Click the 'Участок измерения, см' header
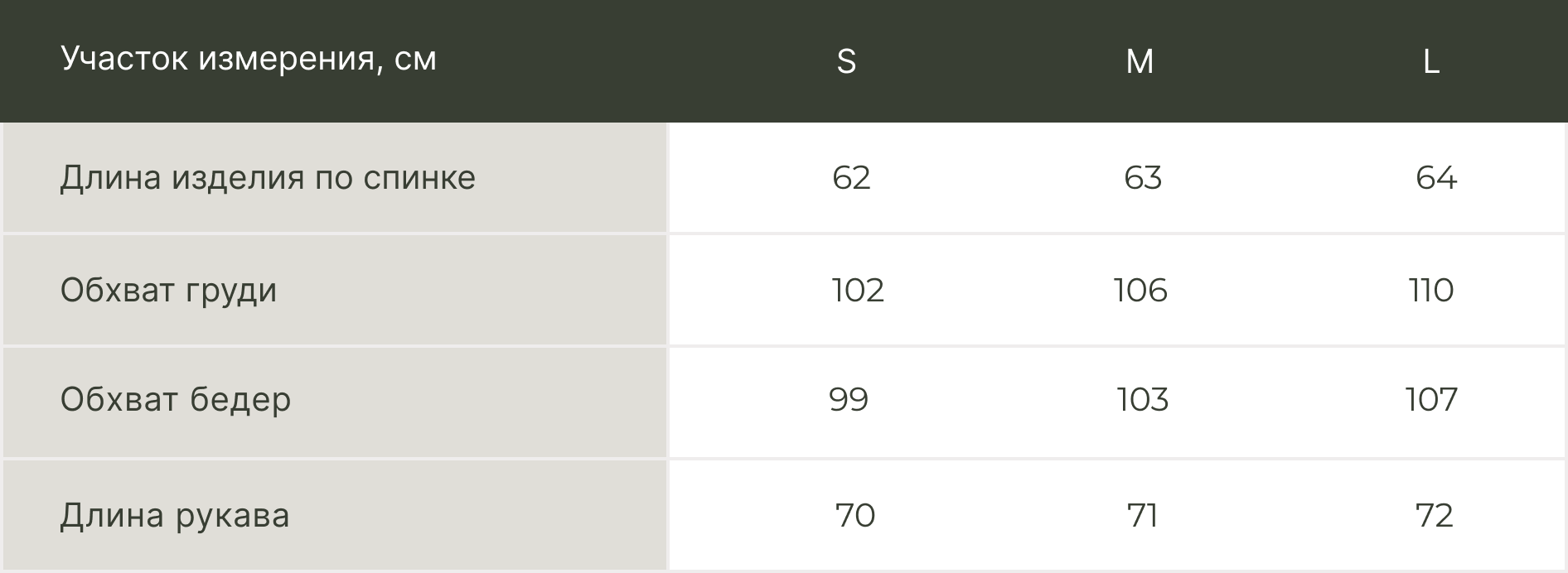 click(249, 60)
